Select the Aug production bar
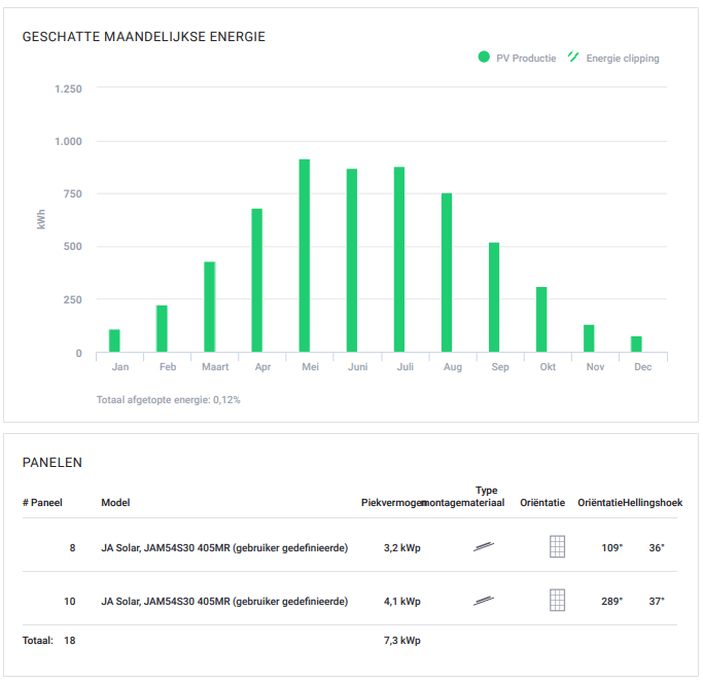The width and height of the screenshot is (703, 683). pos(447,273)
